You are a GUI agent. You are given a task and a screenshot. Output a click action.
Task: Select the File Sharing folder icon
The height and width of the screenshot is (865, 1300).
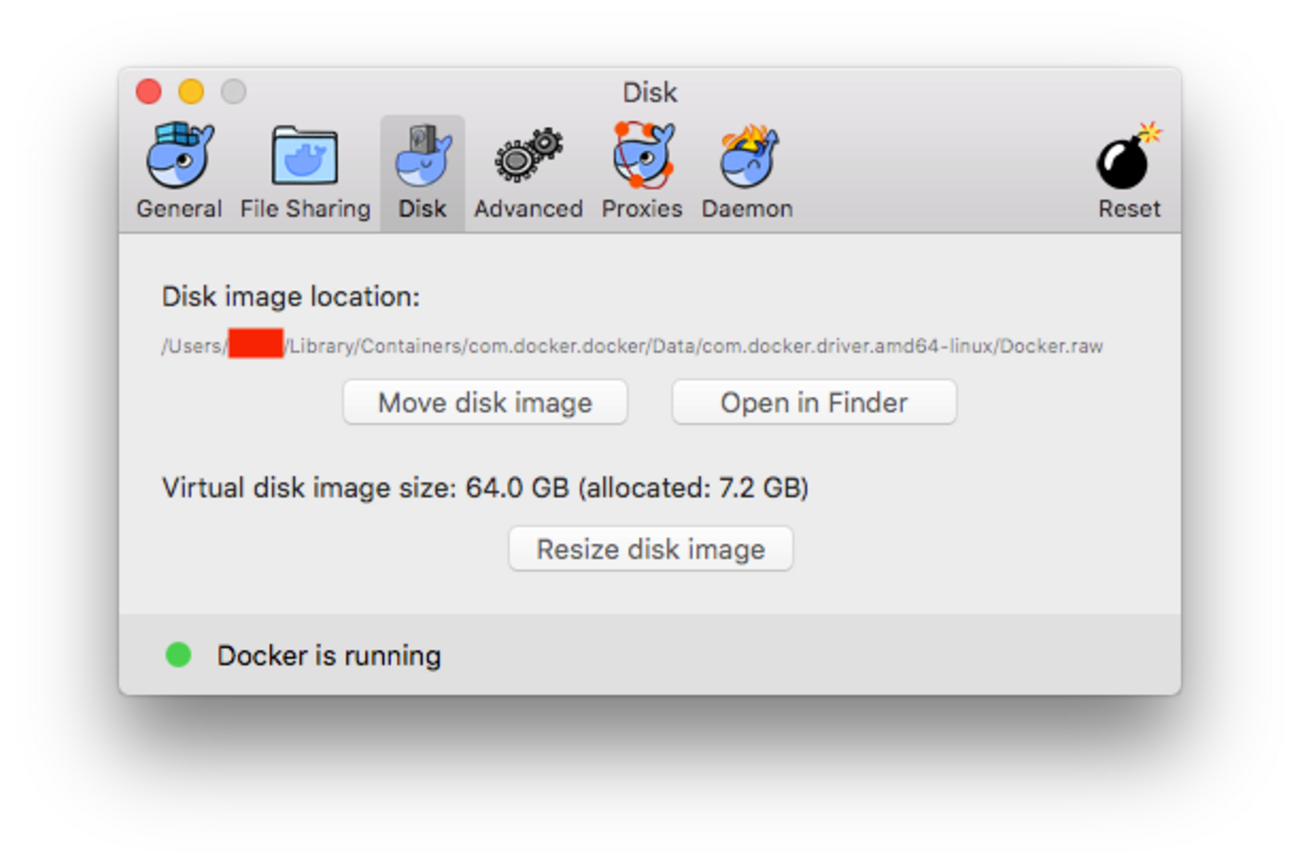[x=305, y=156]
